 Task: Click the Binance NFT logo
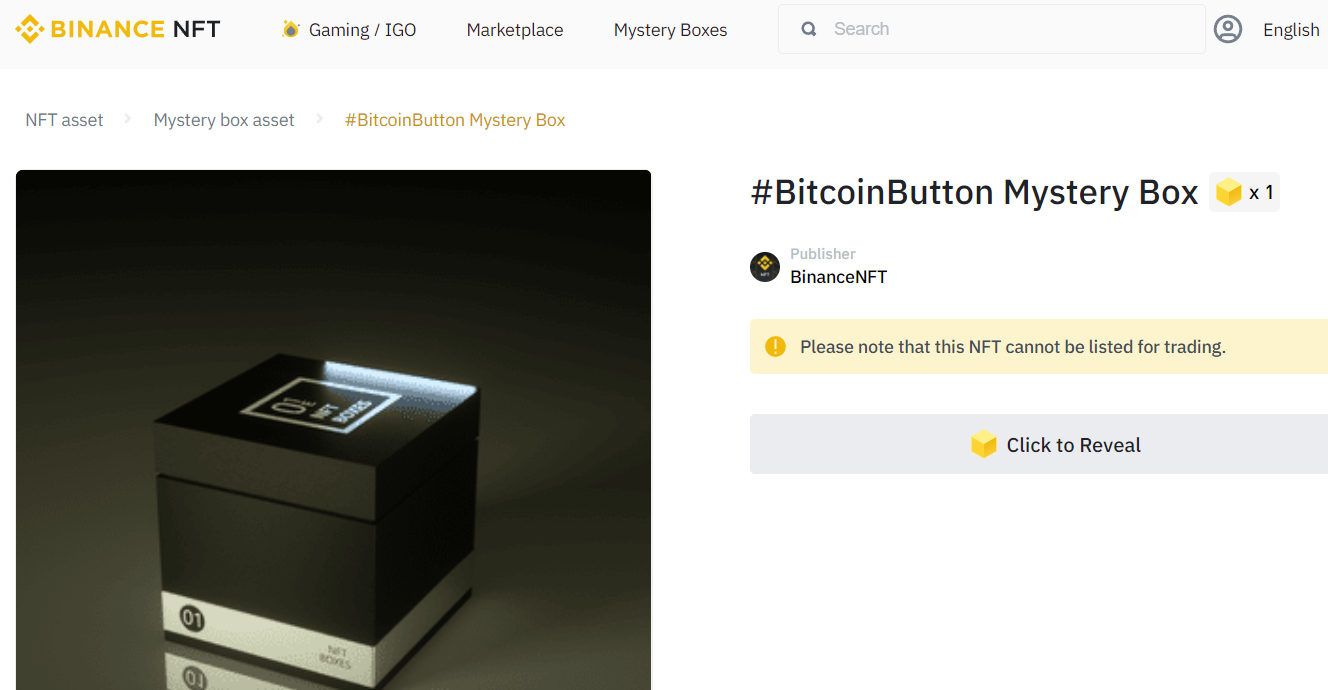point(118,29)
